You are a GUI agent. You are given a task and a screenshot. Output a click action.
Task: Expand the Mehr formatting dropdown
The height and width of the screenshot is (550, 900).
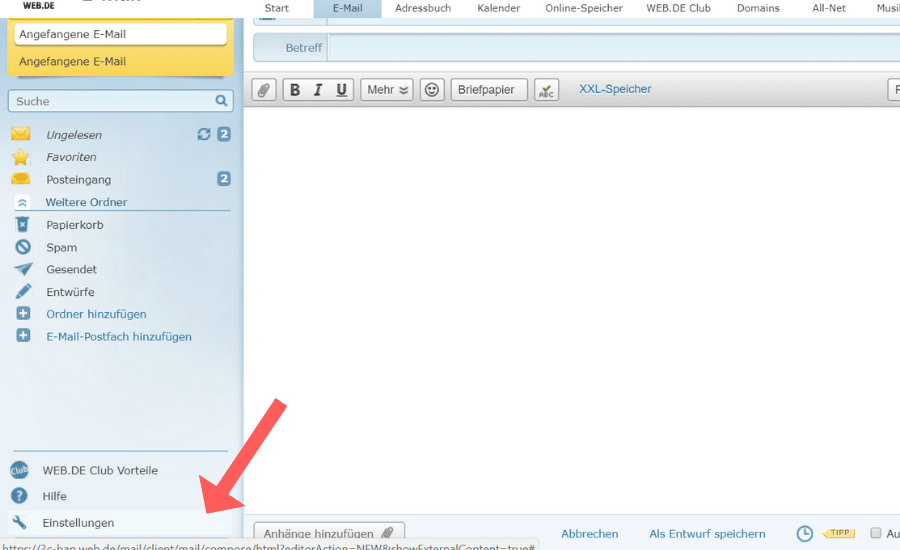pos(387,90)
